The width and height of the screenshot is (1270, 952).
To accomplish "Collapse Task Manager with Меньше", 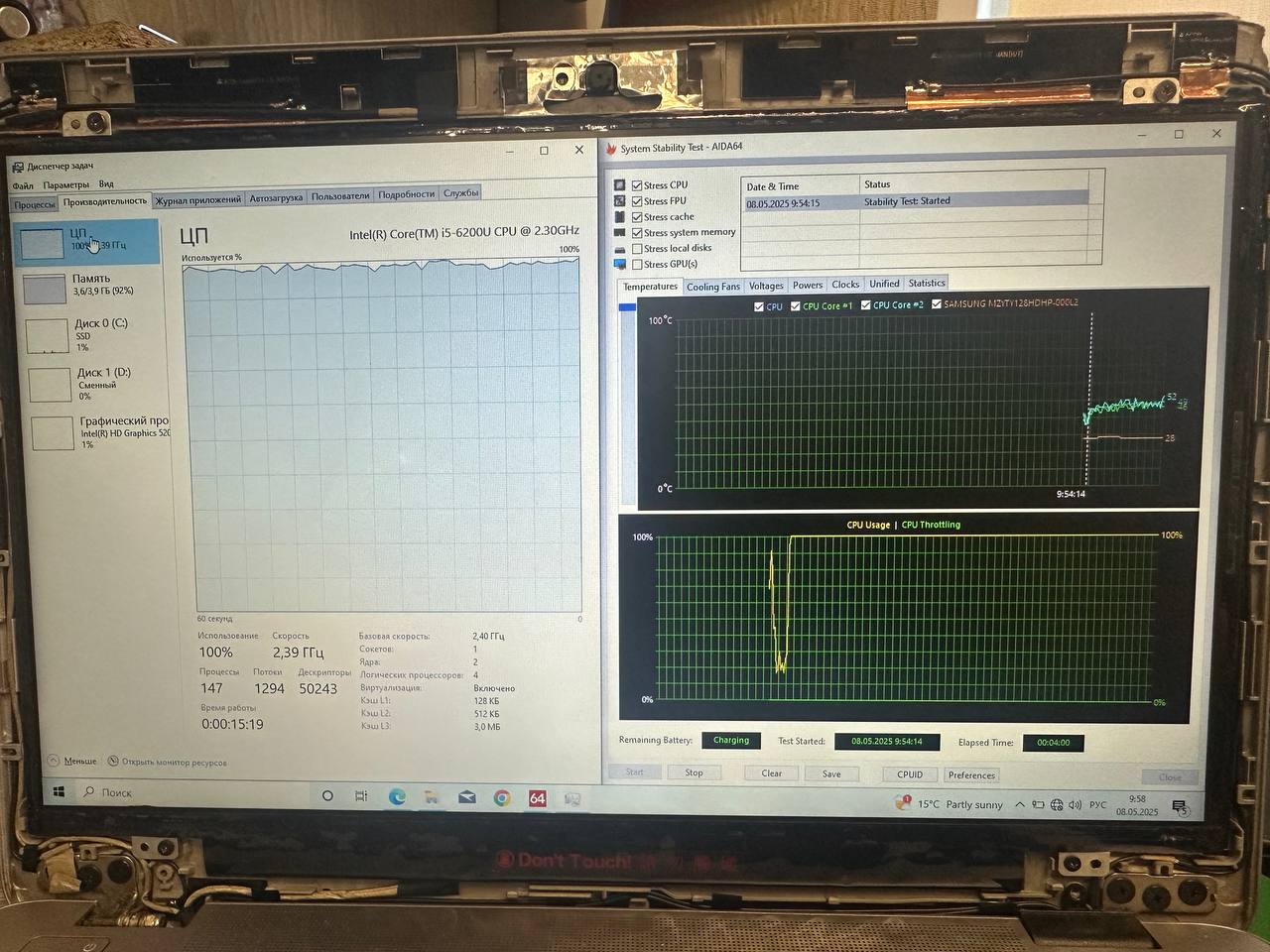I will tap(79, 762).
